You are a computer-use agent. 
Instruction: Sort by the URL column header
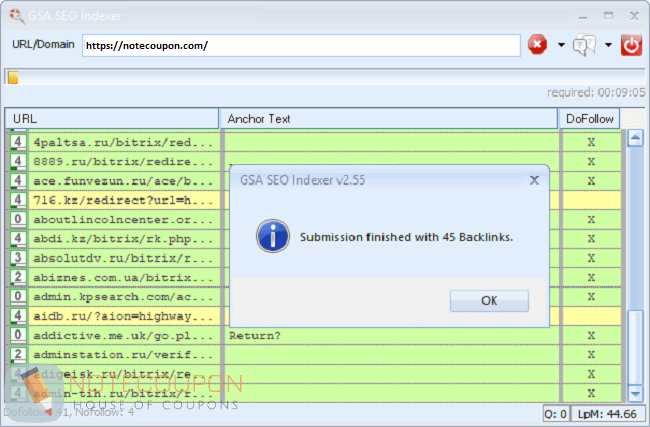pyautogui.click(x=112, y=119)
